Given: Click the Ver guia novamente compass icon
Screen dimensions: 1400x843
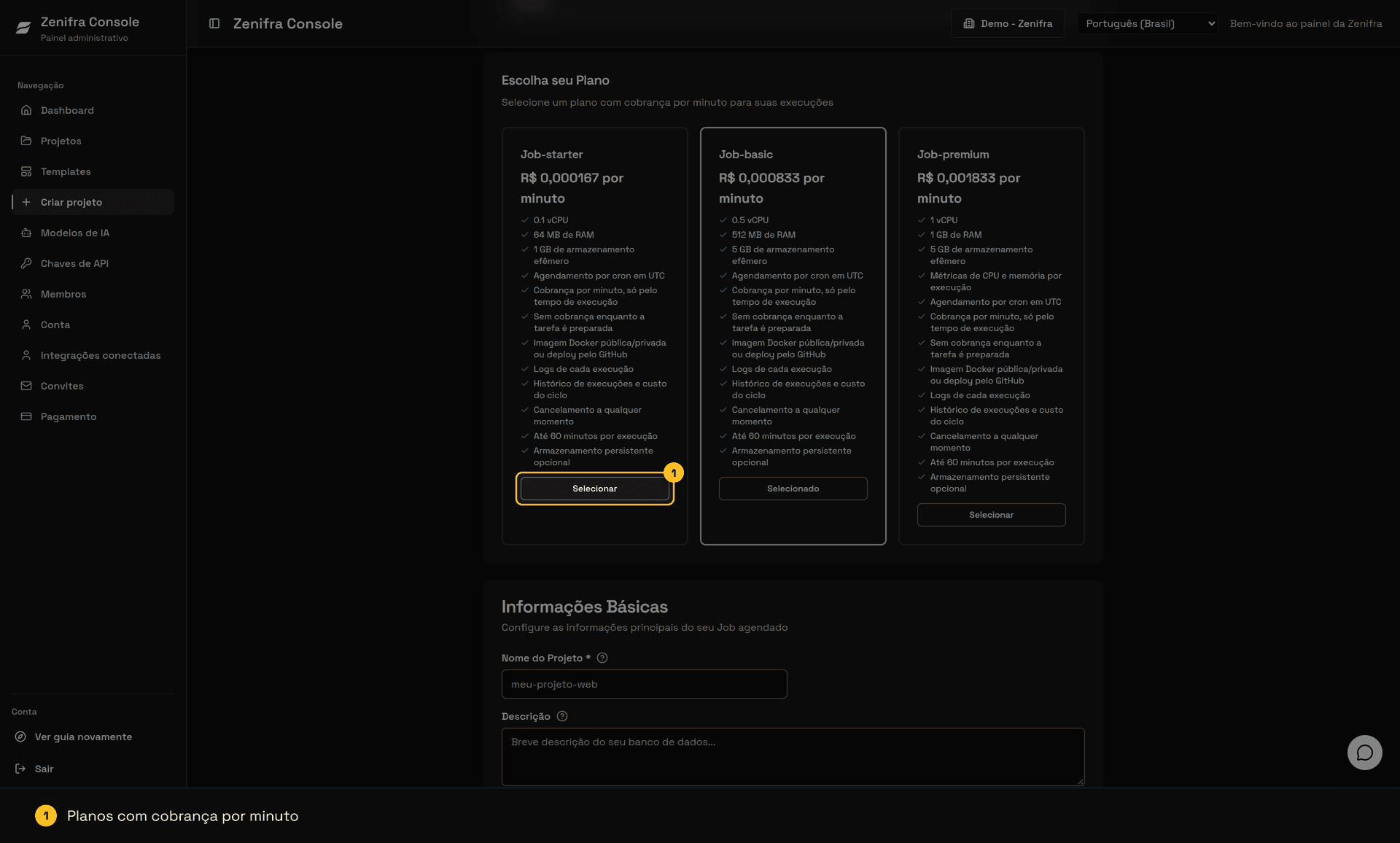Looking at the screenshot, I should coord(20,737).
